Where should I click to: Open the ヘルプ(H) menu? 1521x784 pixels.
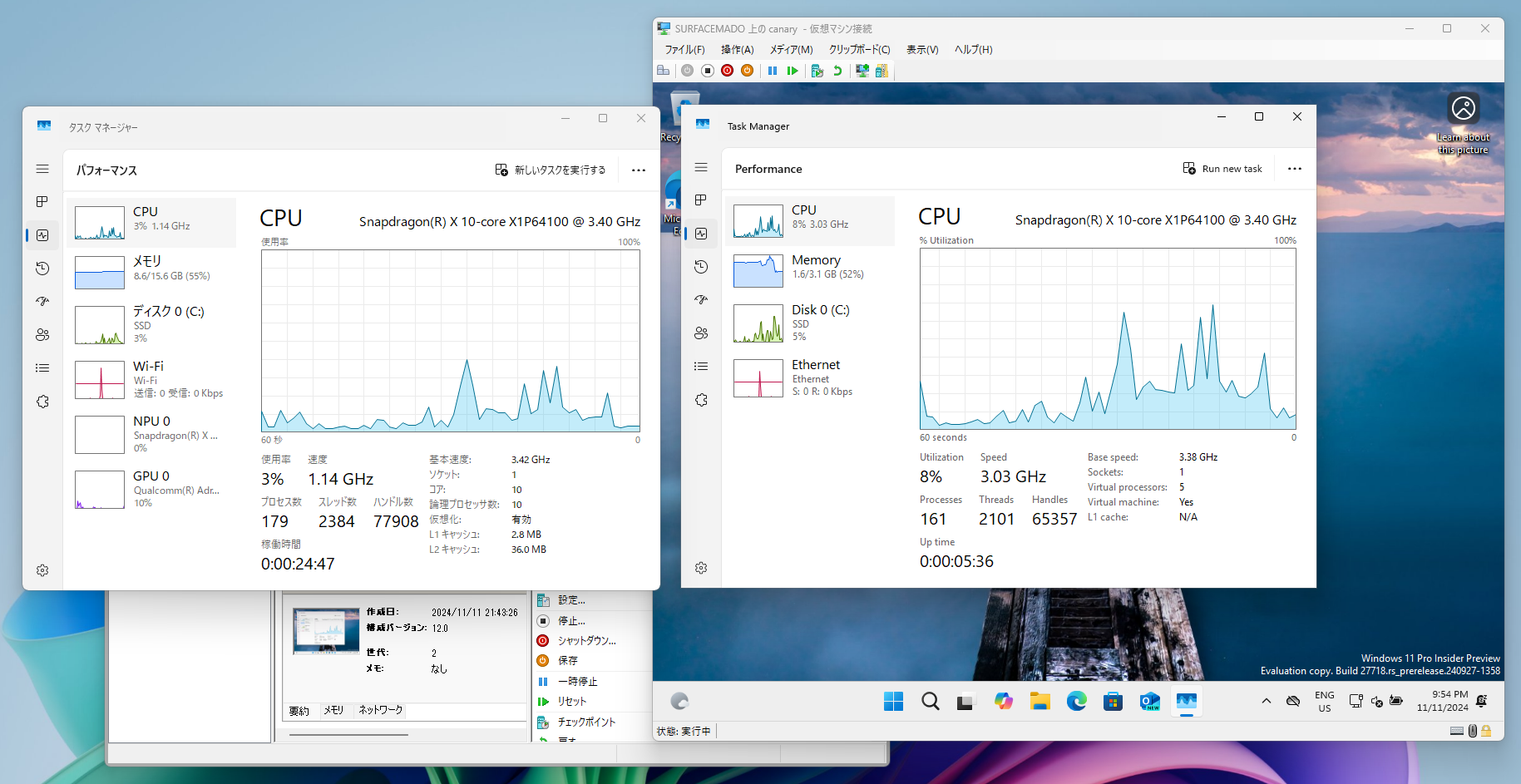(974, 50)
